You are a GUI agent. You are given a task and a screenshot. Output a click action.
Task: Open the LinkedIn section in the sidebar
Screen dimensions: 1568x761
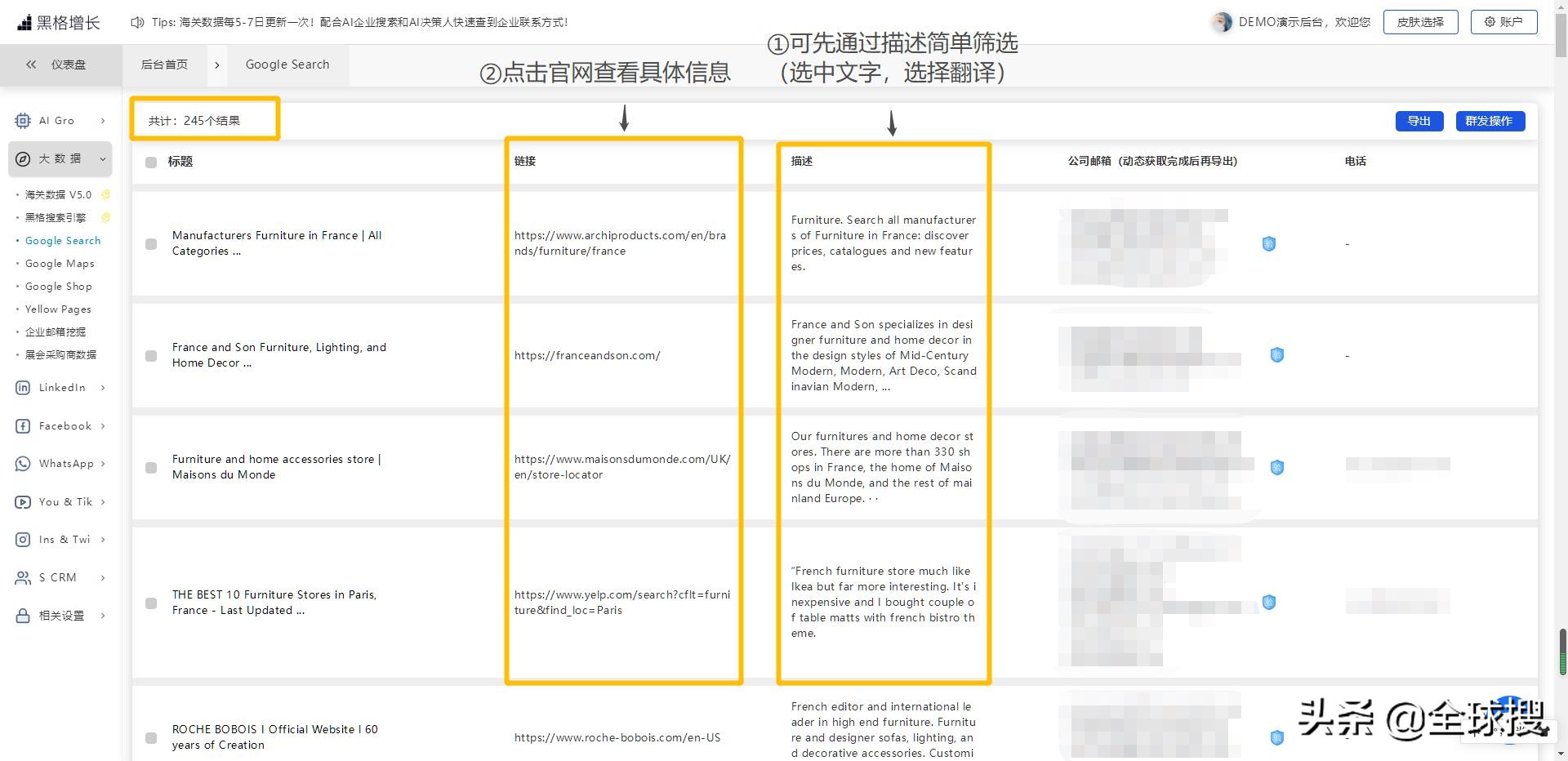pos(59,387)
